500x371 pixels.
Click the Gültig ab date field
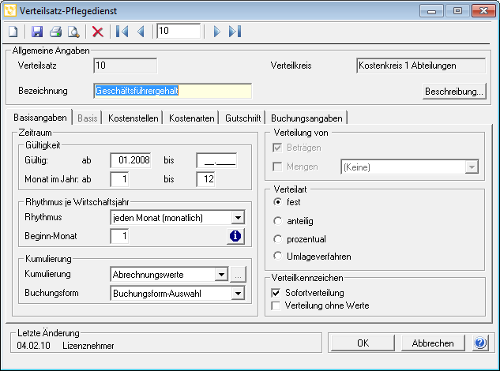[x=131, y=160]
